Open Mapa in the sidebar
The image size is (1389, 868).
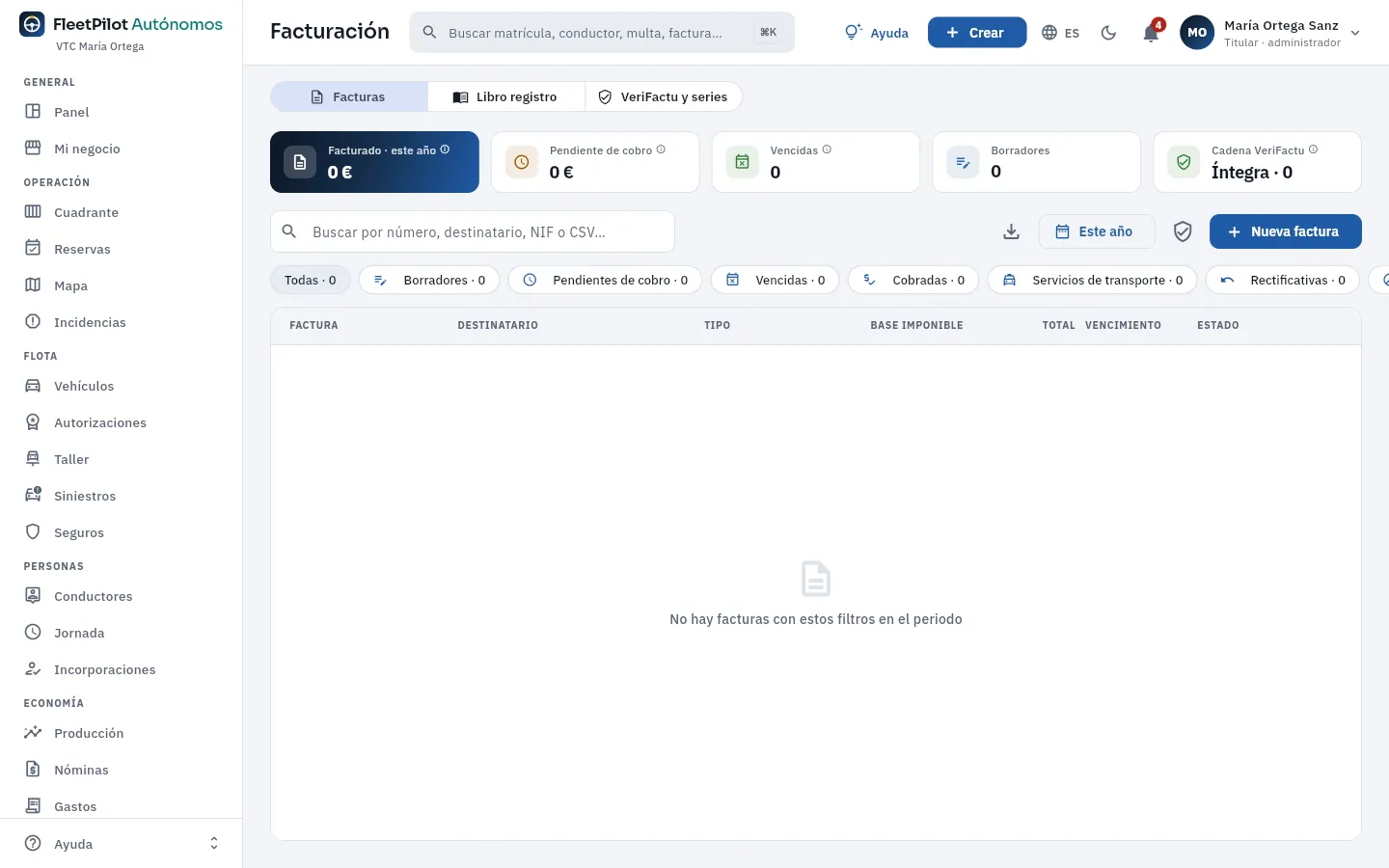[121, 285]
